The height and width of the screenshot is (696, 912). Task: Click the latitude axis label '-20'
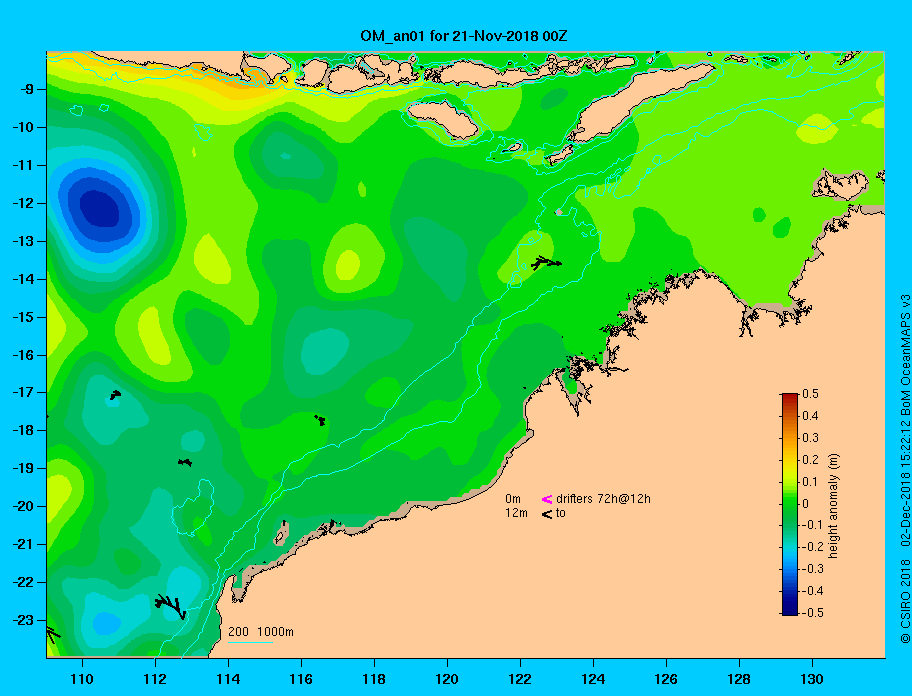(x=23, y=506)
